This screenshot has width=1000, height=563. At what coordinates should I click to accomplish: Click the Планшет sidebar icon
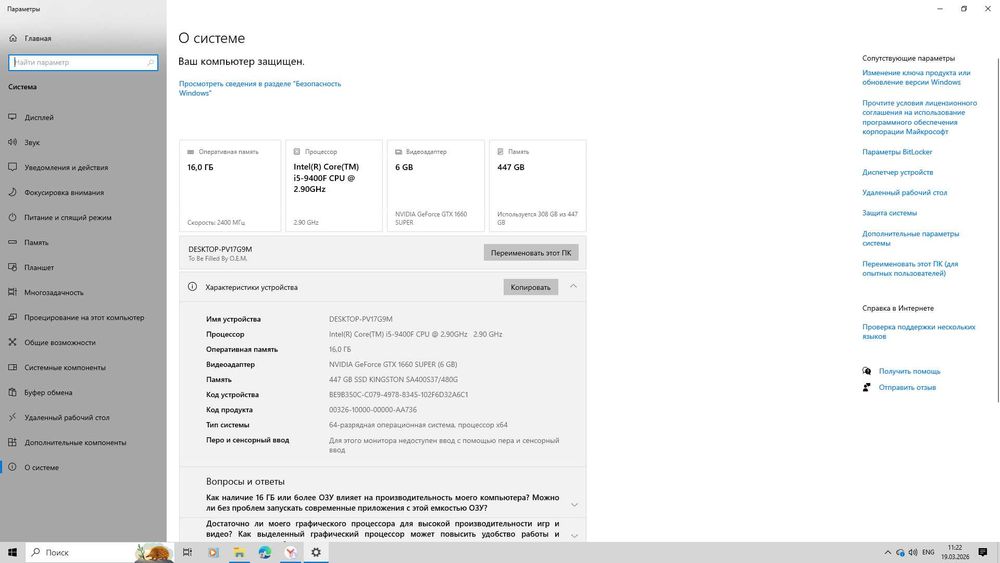point(12,267)
